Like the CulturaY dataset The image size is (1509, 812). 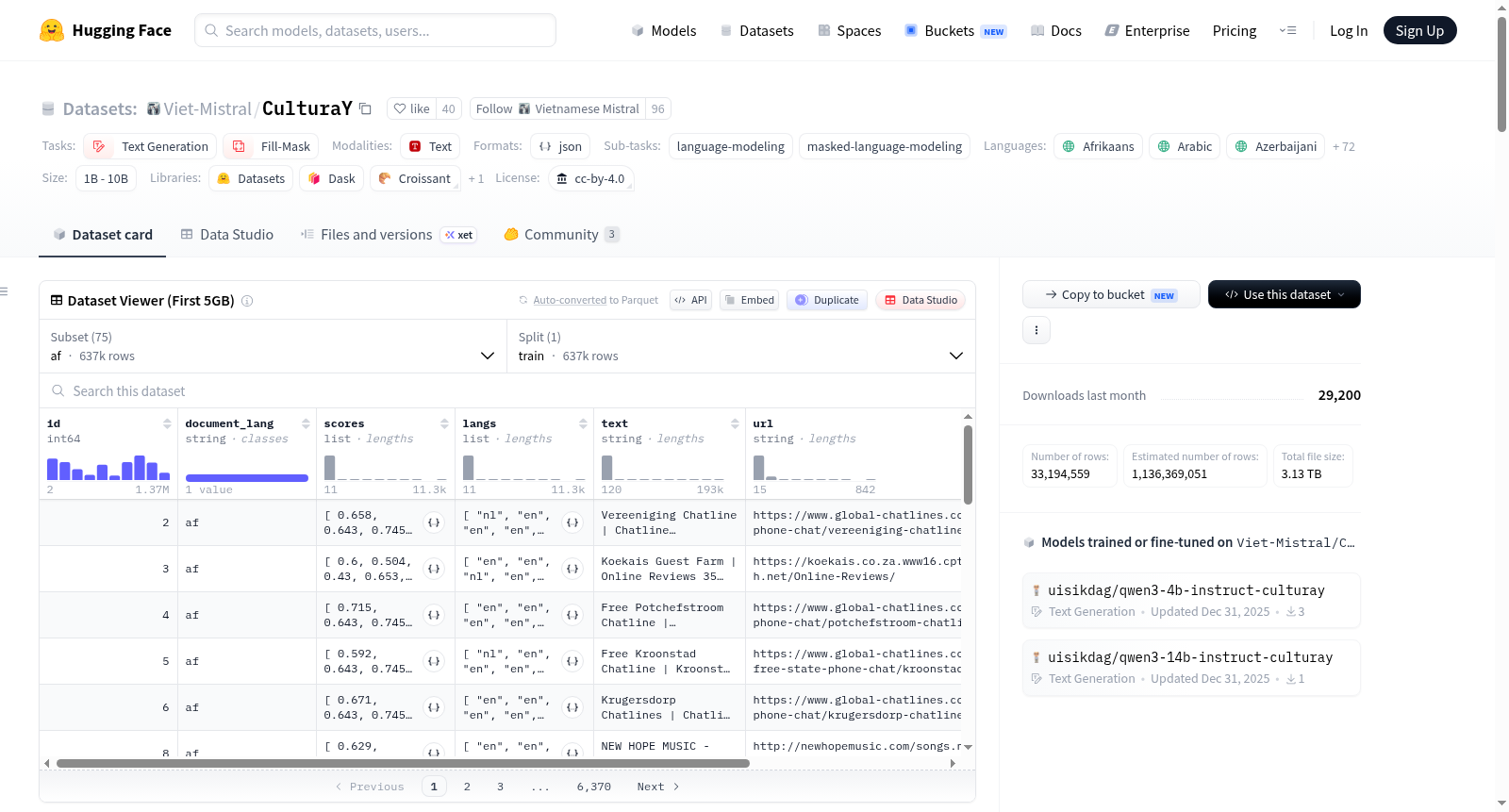[411, 109]
